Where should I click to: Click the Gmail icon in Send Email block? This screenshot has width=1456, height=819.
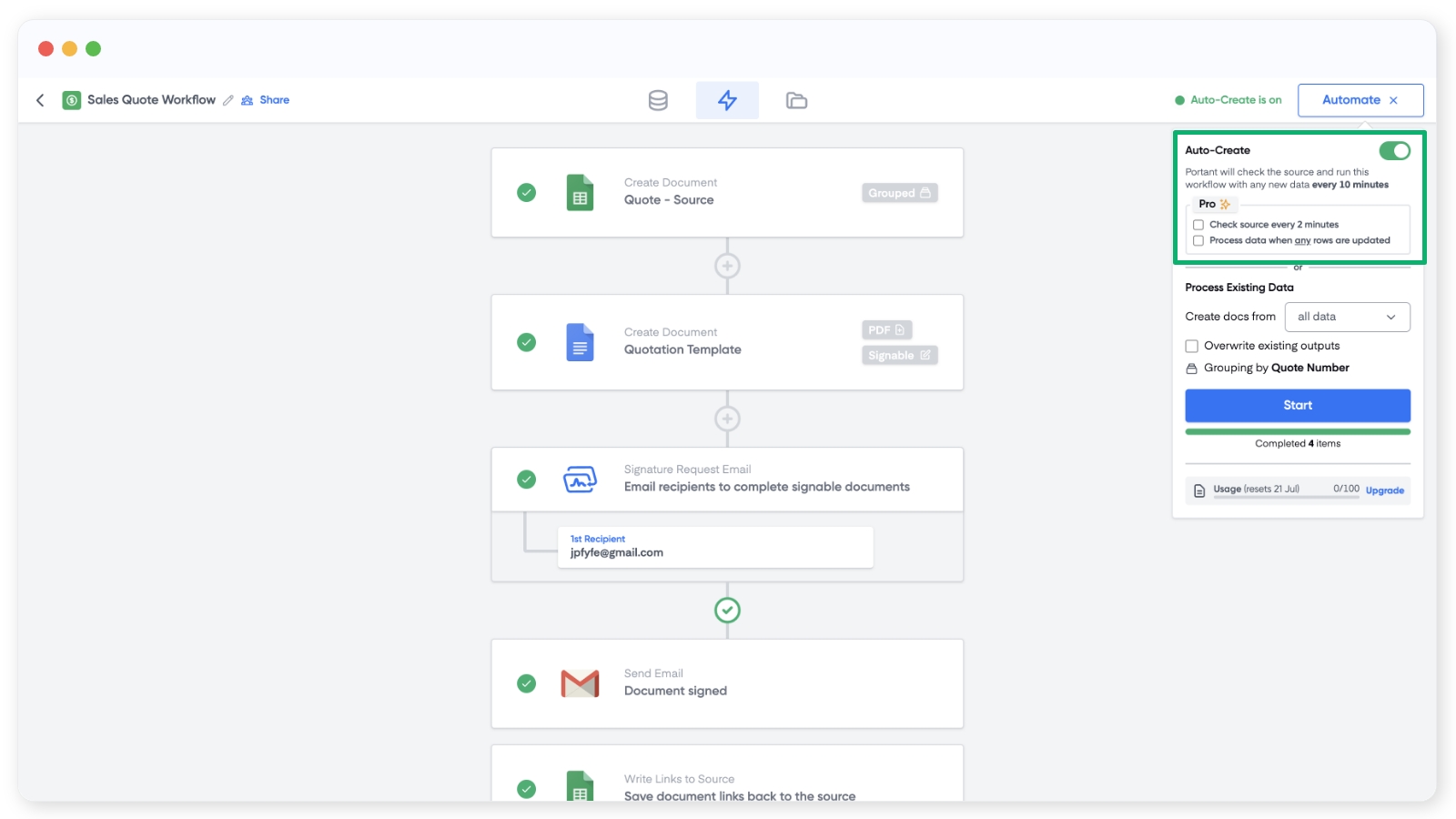coord(580,683)
